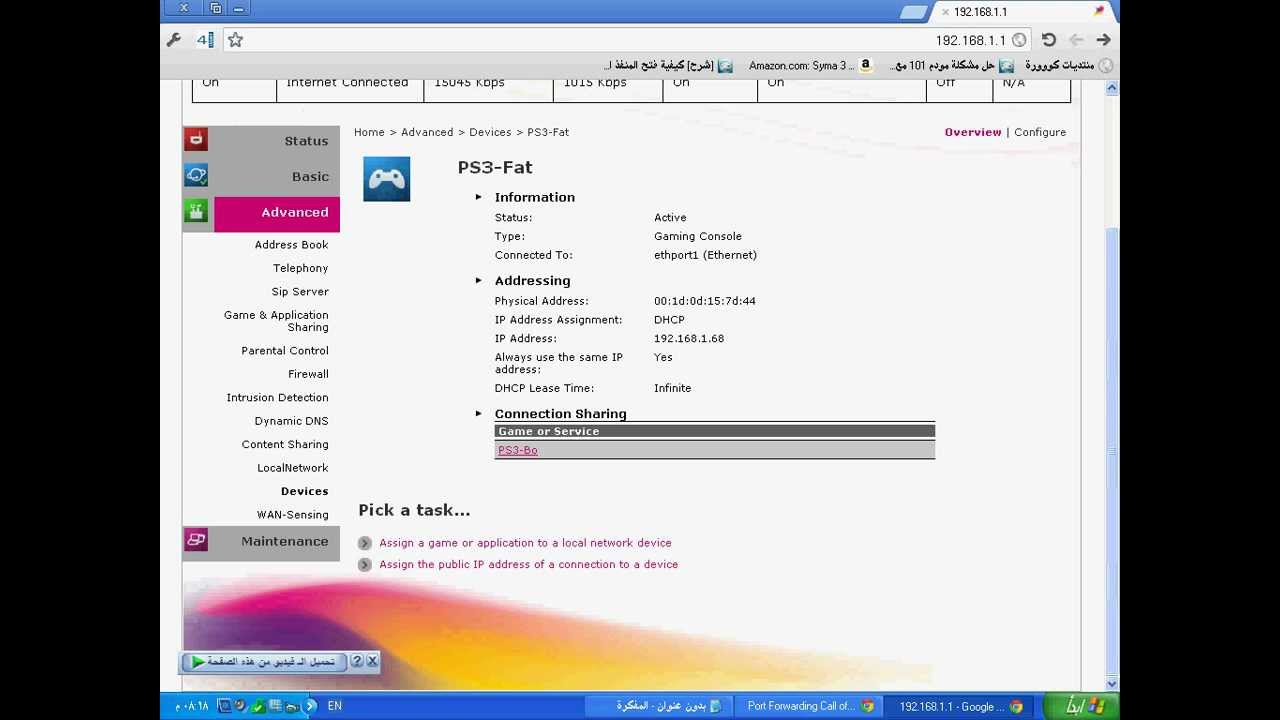Open a new tab with the new-tab button

coord(913,12)
